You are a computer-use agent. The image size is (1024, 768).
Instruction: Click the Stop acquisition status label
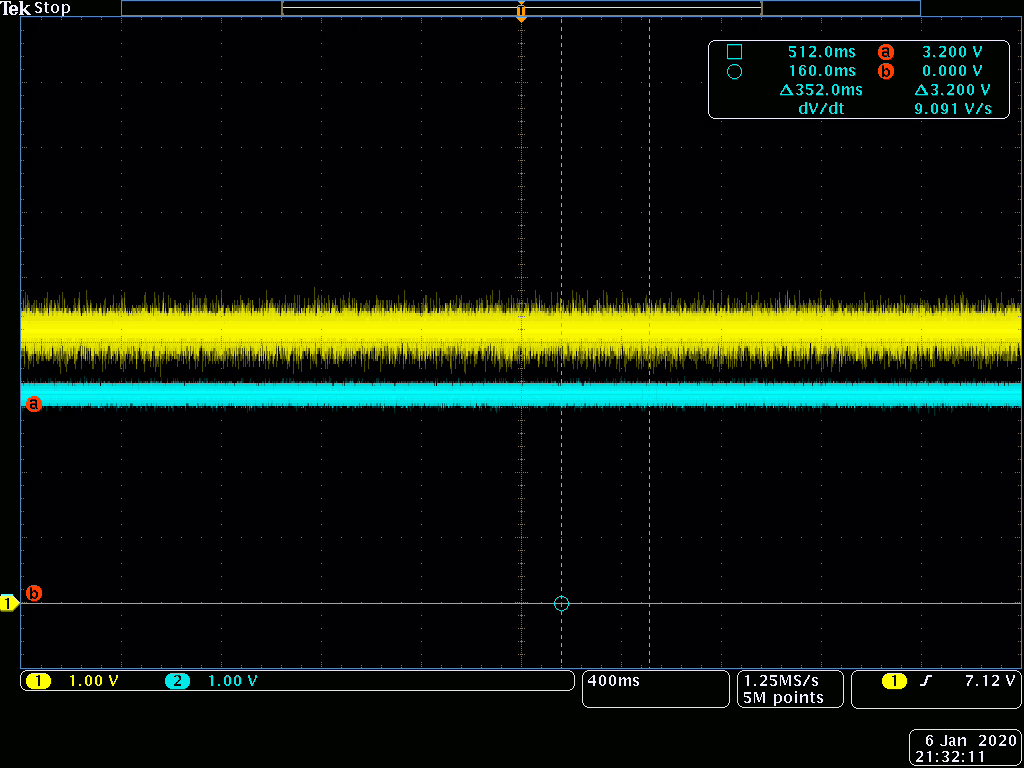click(53, 8)
